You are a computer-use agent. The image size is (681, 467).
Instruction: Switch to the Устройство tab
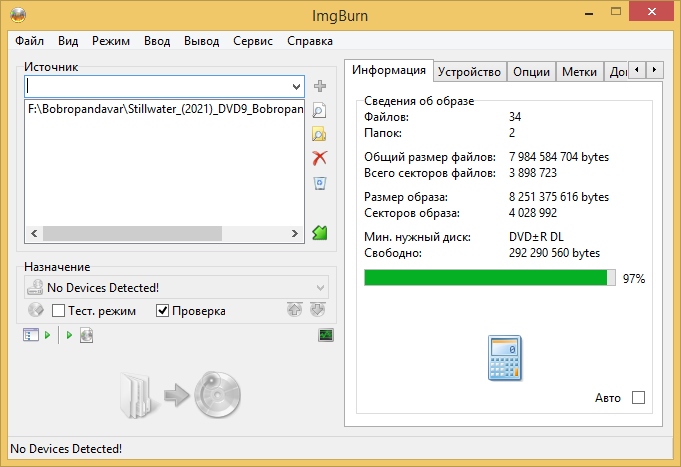pos(470,72)
